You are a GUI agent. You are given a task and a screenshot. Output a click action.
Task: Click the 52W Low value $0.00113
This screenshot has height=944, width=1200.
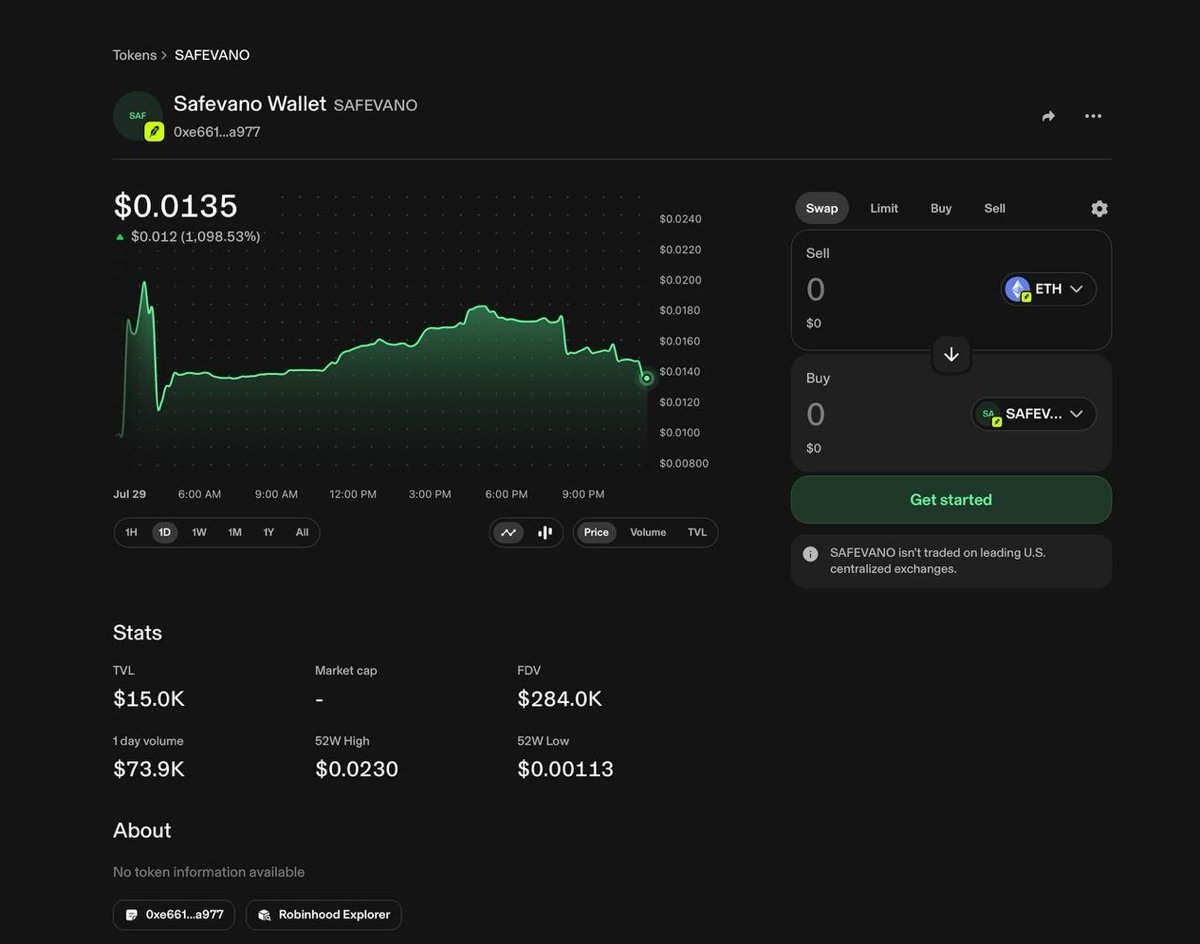point(565,769)
